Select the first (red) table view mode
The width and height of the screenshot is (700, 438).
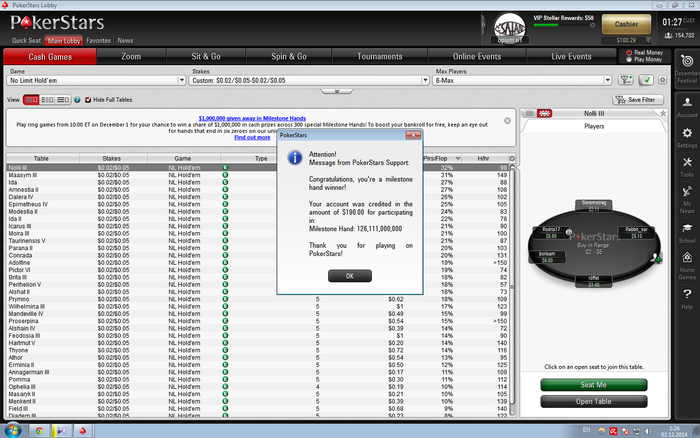tap(31, 100)
